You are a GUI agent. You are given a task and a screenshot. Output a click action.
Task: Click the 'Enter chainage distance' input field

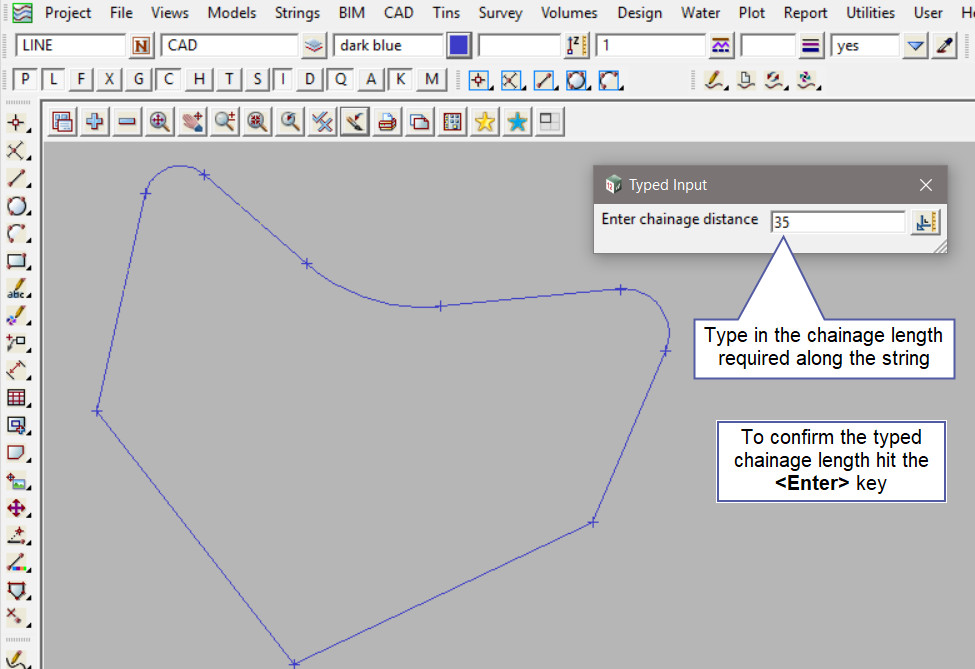(837, 222)
